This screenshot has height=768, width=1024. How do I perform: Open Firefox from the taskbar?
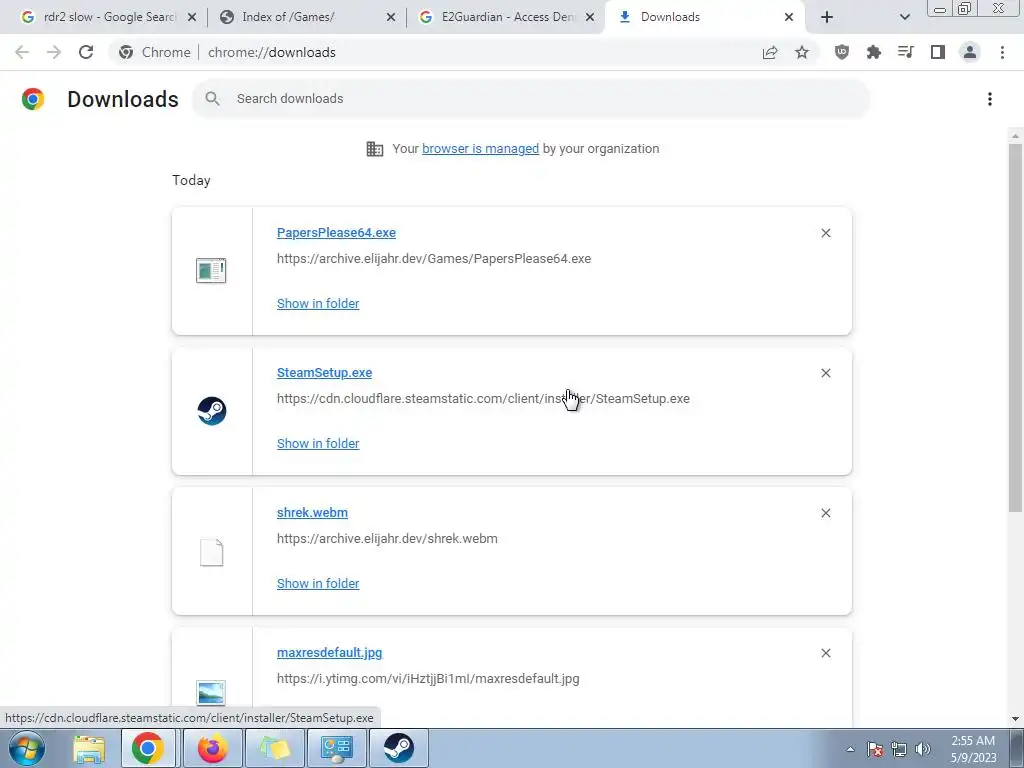pyautogui.click(x=212, y=748)
